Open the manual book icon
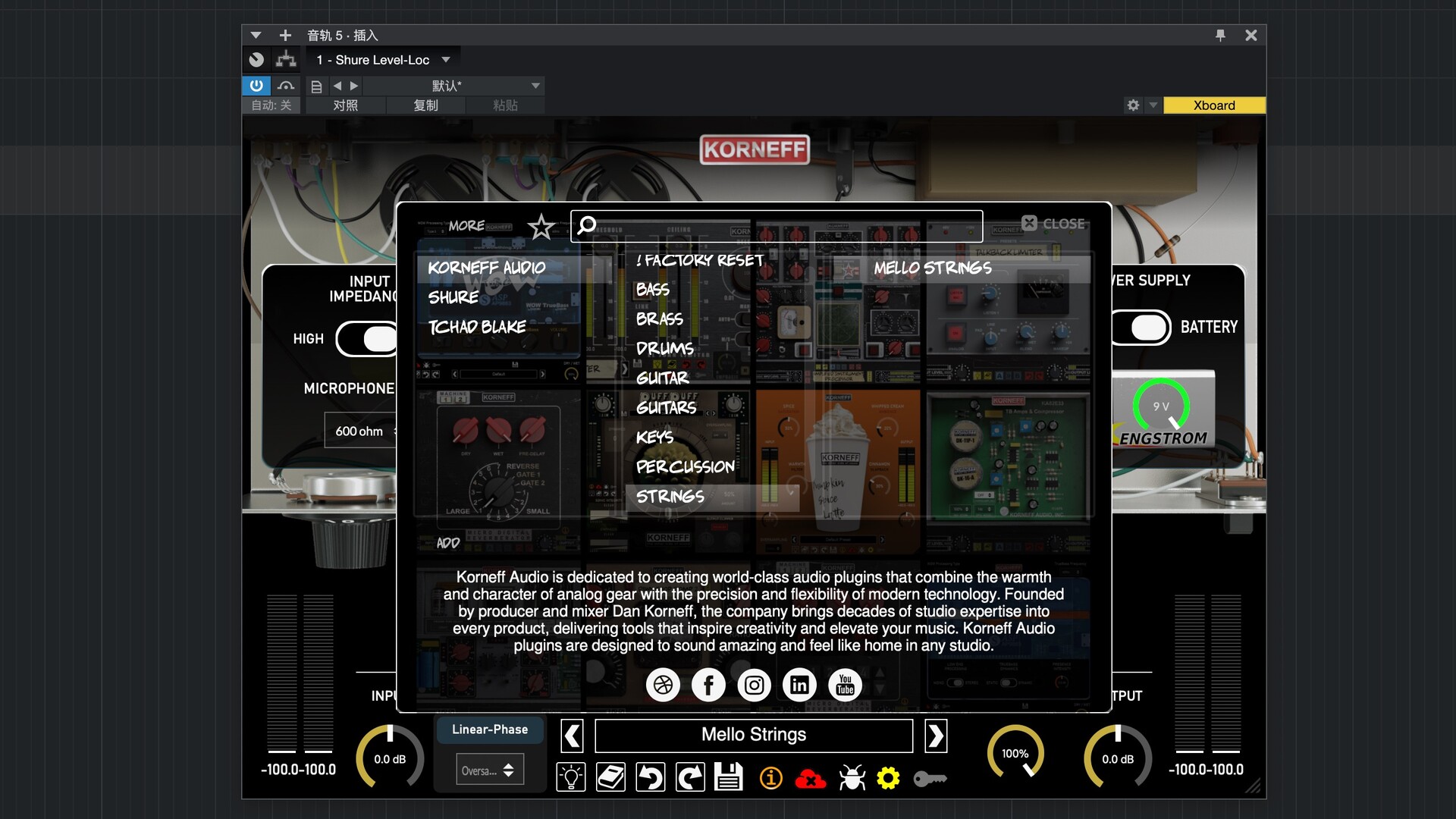 [x=610, y=777]
